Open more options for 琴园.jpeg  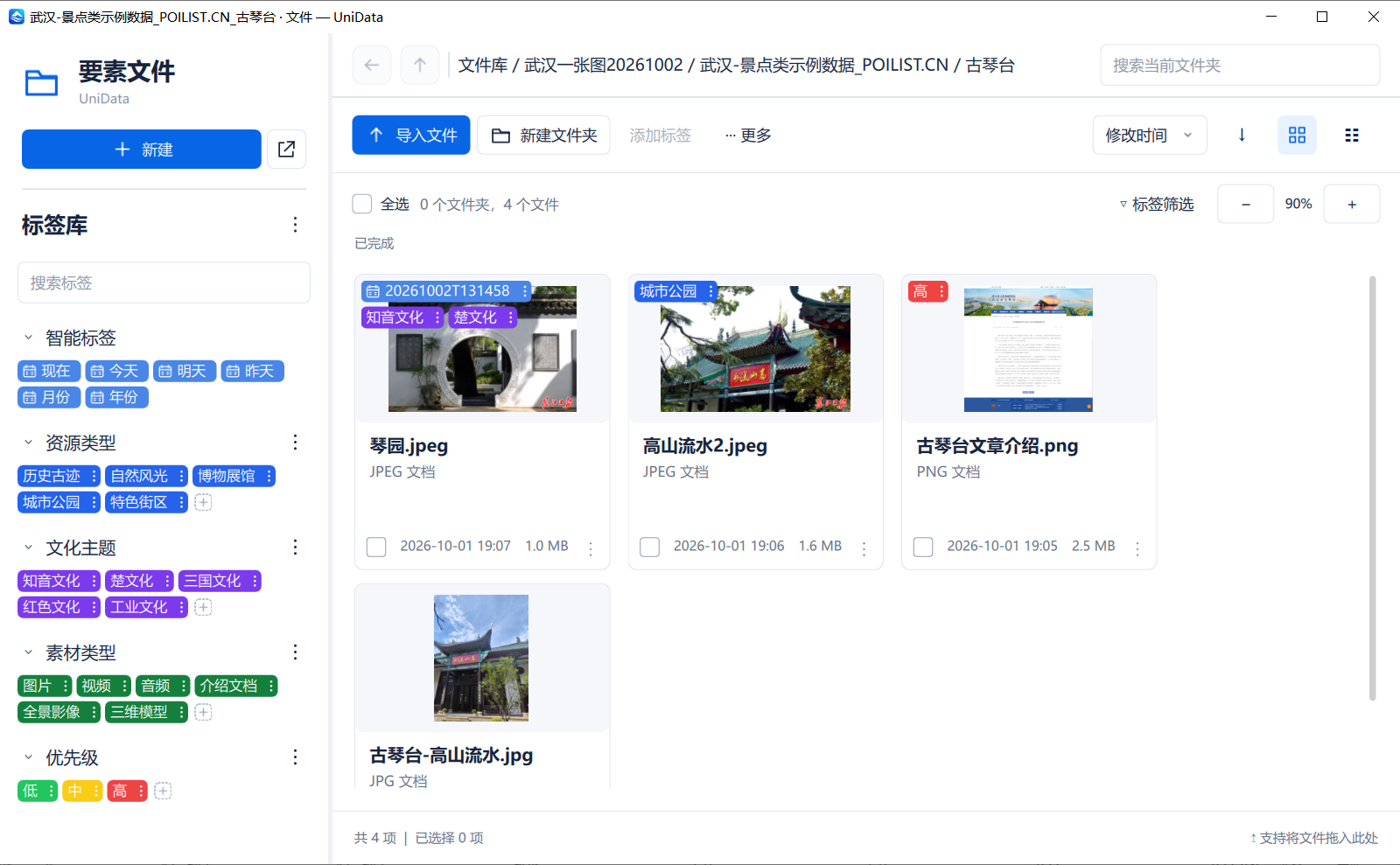(x=591, y=548)
